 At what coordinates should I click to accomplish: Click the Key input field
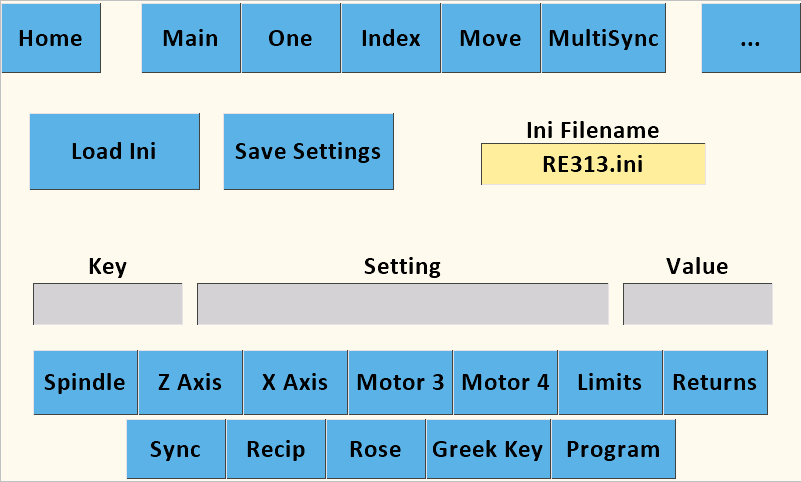108,304
